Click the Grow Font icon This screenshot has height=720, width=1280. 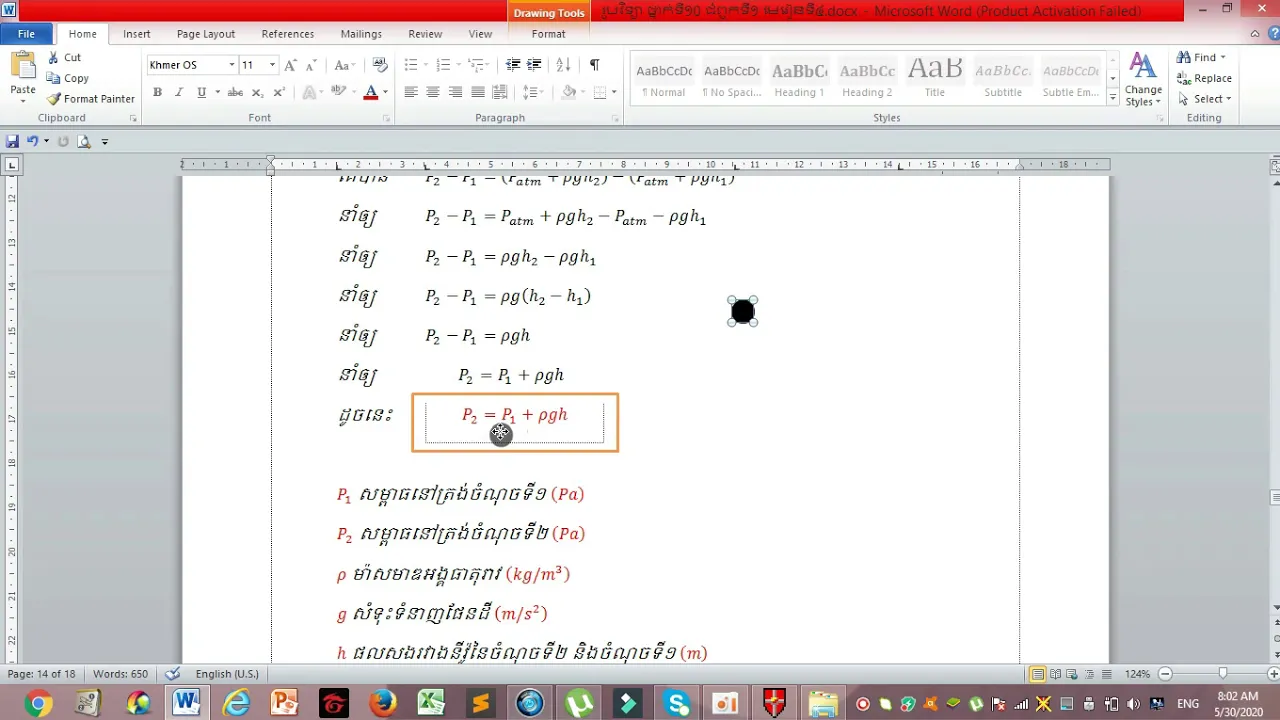pyautogui.click(x=290, y=65)
